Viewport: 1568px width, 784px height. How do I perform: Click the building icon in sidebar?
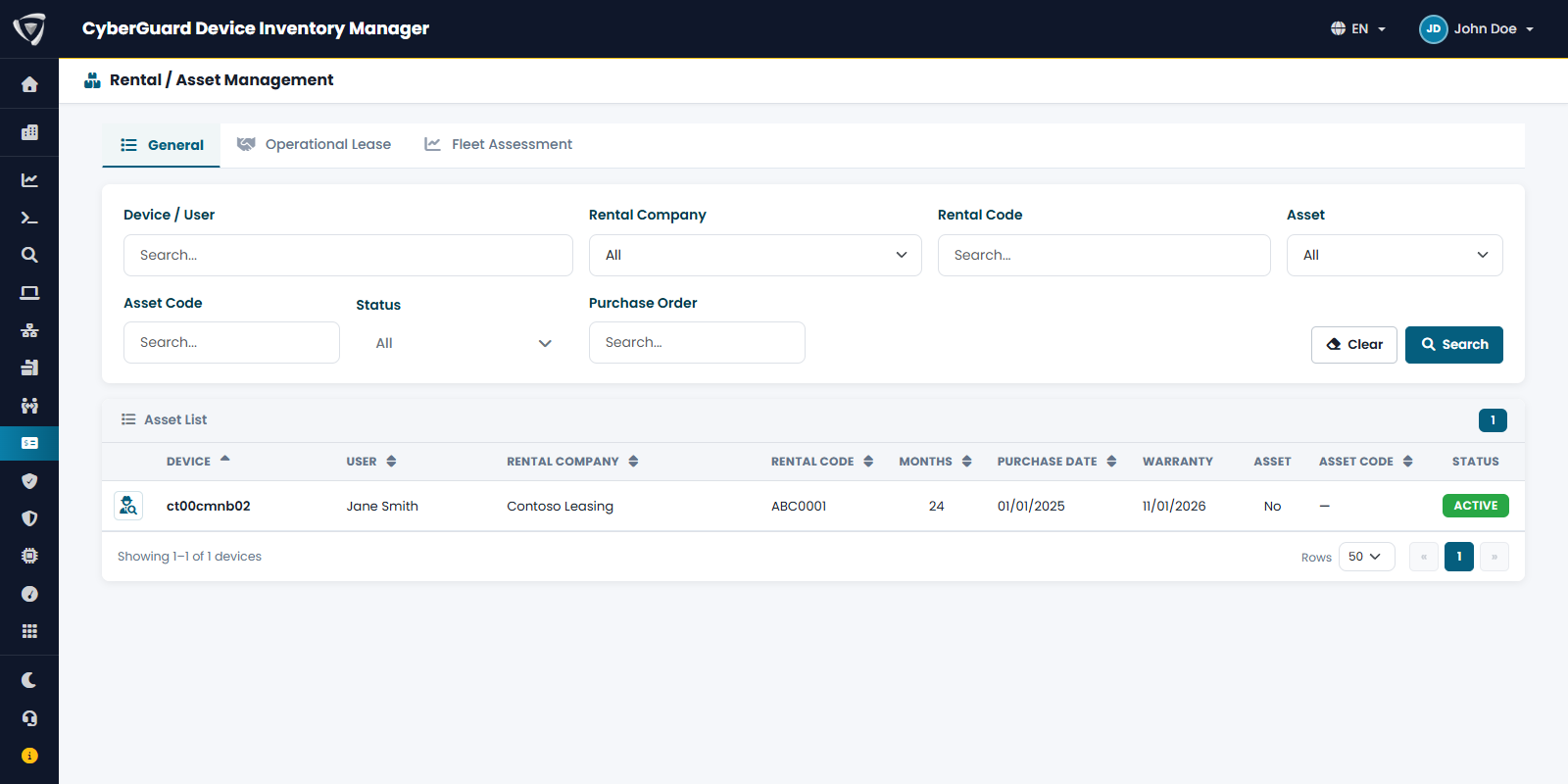29,132
